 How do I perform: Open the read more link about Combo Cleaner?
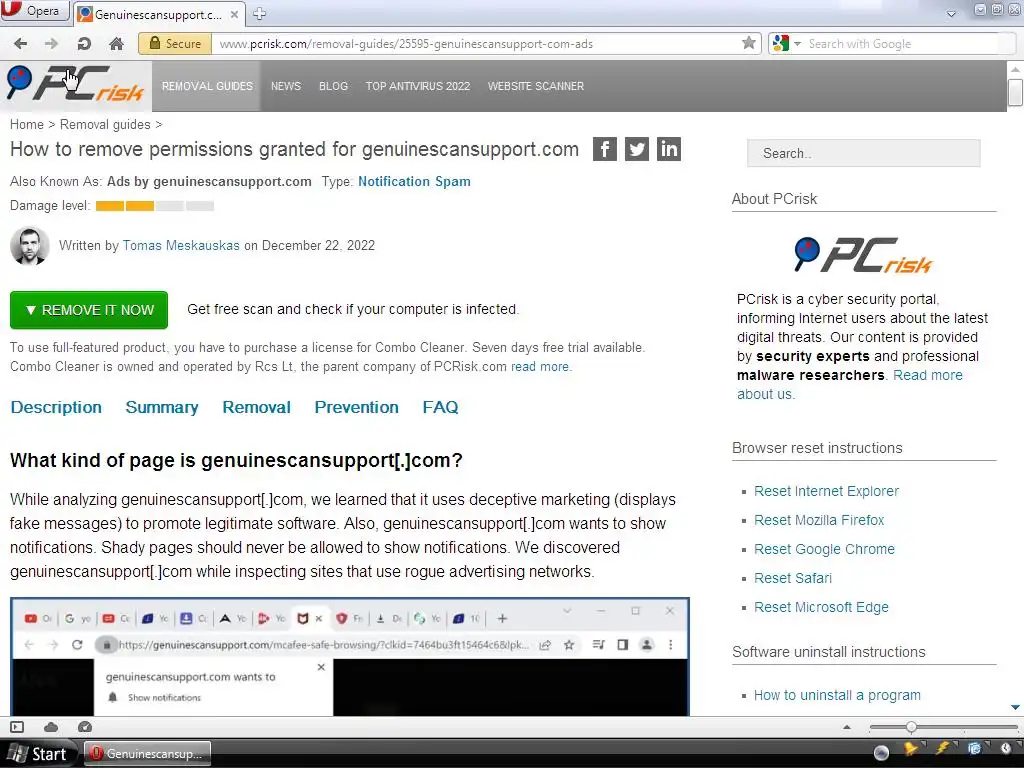pyautogui.click(x=540, y=366)
